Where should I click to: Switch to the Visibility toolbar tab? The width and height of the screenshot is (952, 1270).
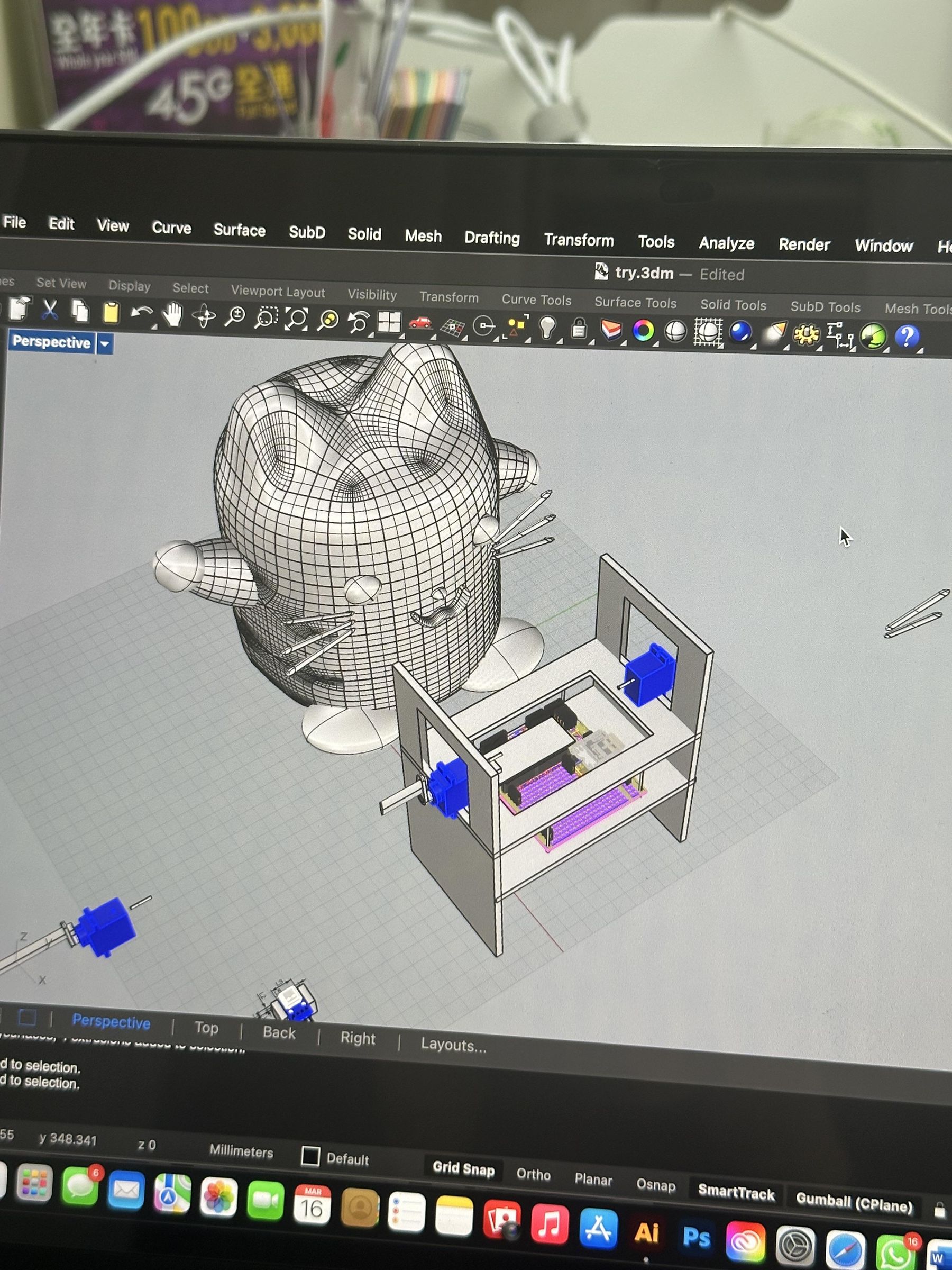[x=372, y=295]
